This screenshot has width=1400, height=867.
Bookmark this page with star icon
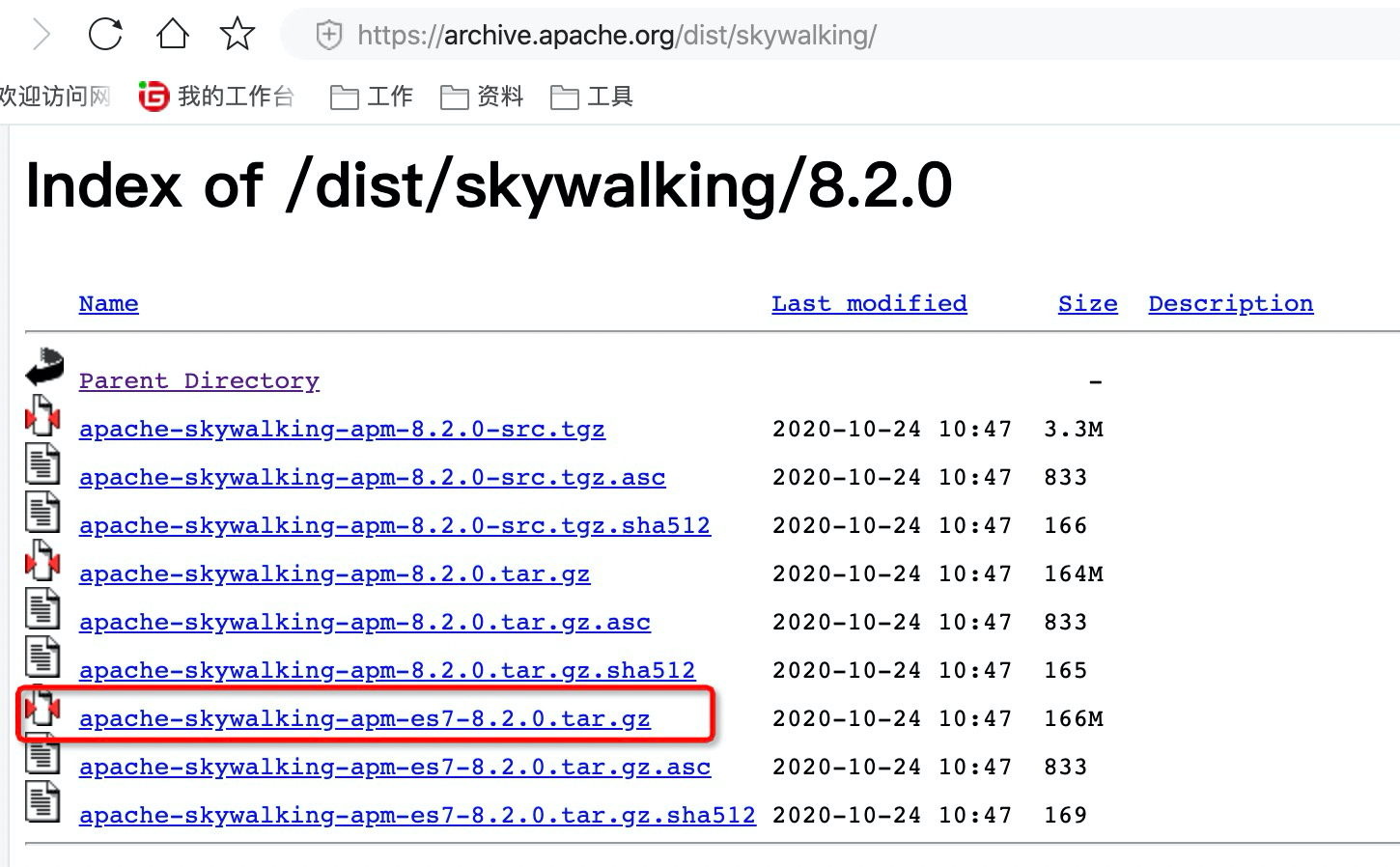[x=238, y=34]
